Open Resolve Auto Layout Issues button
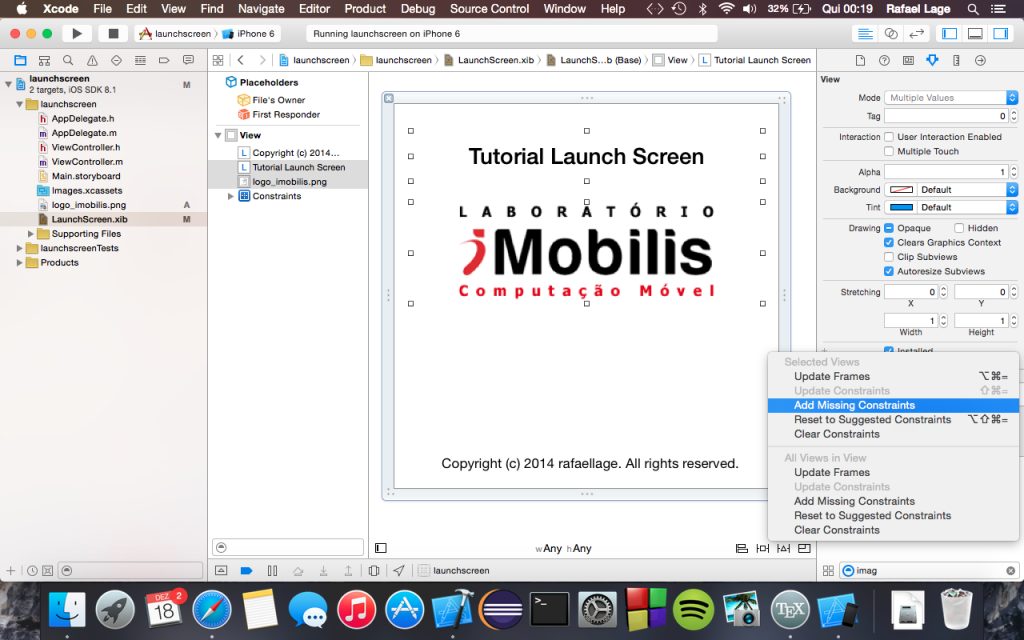Viewport: 1024px width, 640px height. point(783,548)
